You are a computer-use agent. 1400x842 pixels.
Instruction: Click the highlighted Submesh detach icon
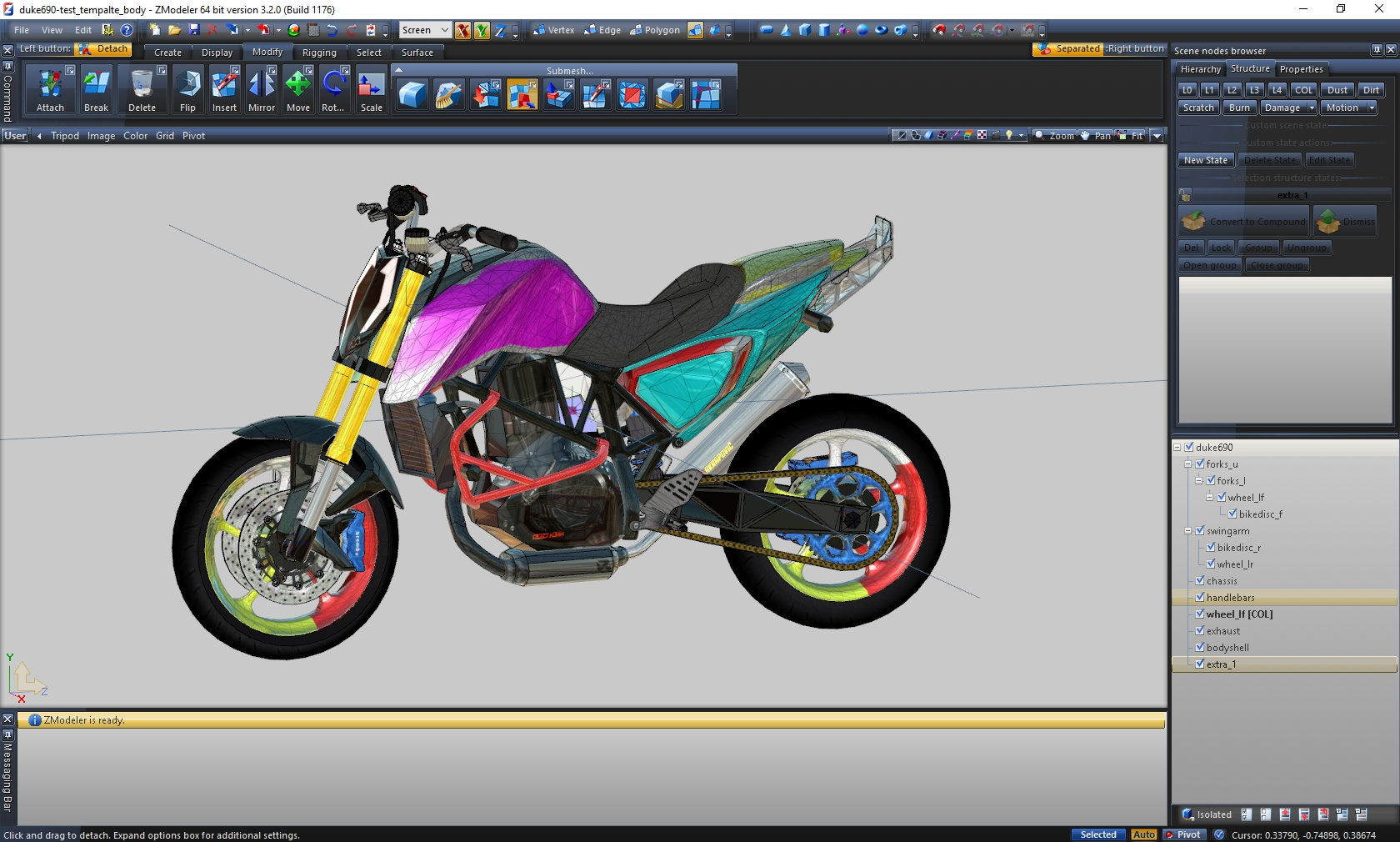pyautogui.click(x=522, y=95)
